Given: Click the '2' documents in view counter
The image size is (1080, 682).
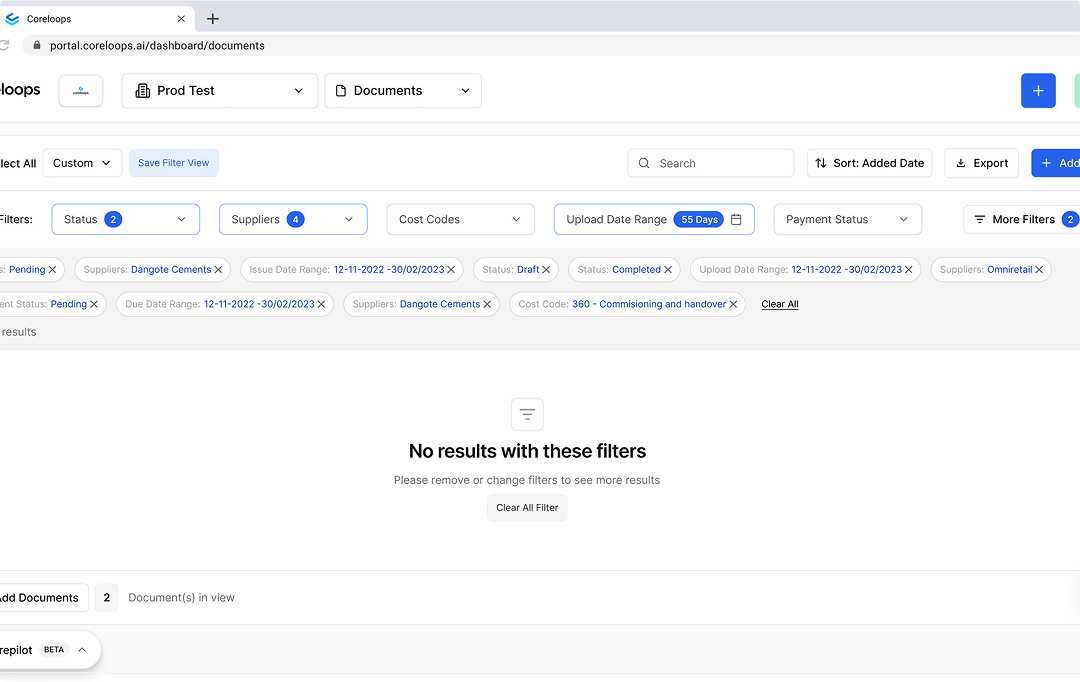Looking at the screenshot, I should [x=107, y=598].
